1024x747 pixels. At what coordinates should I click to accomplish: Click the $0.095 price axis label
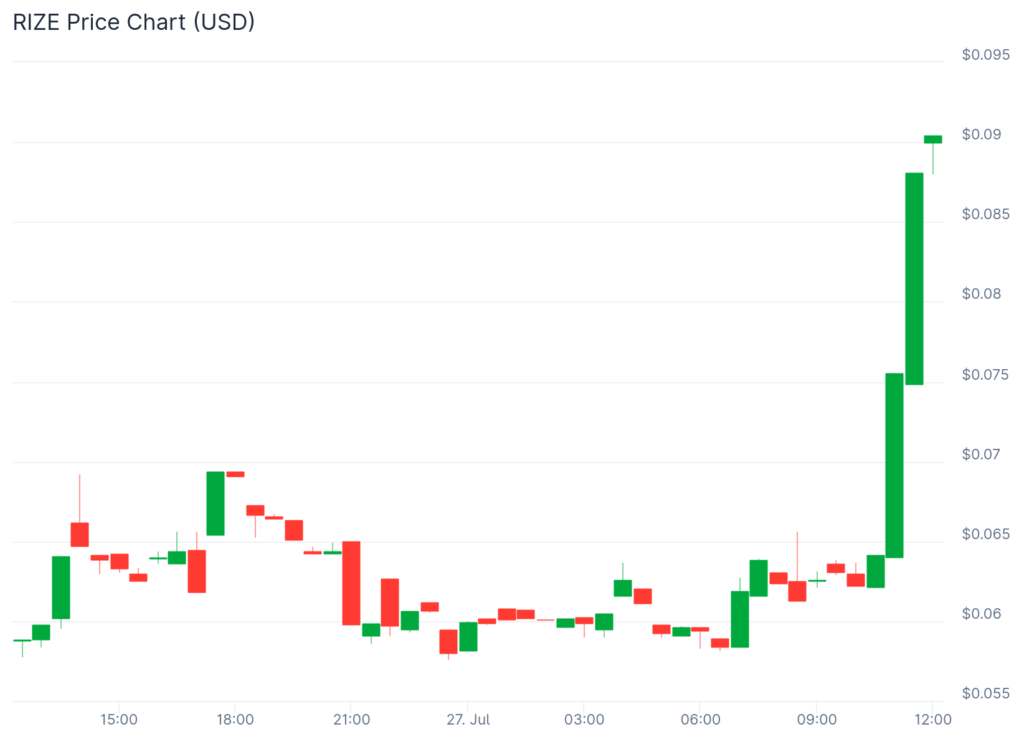[985, 55]
